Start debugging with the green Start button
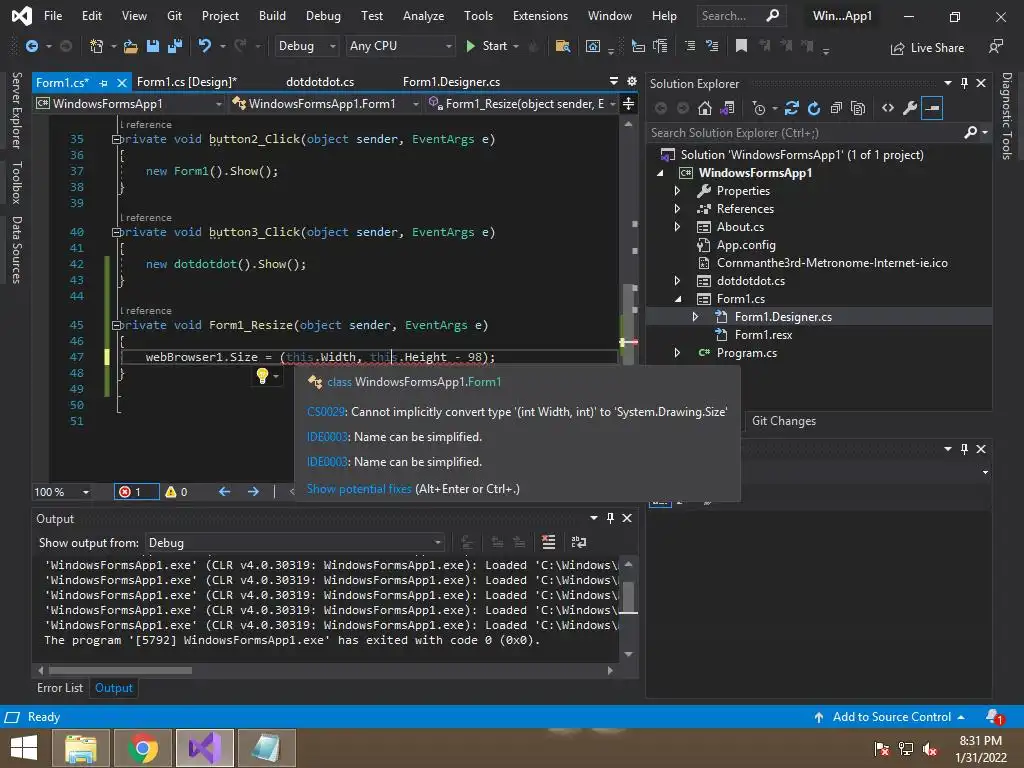 tap(487, 46)
